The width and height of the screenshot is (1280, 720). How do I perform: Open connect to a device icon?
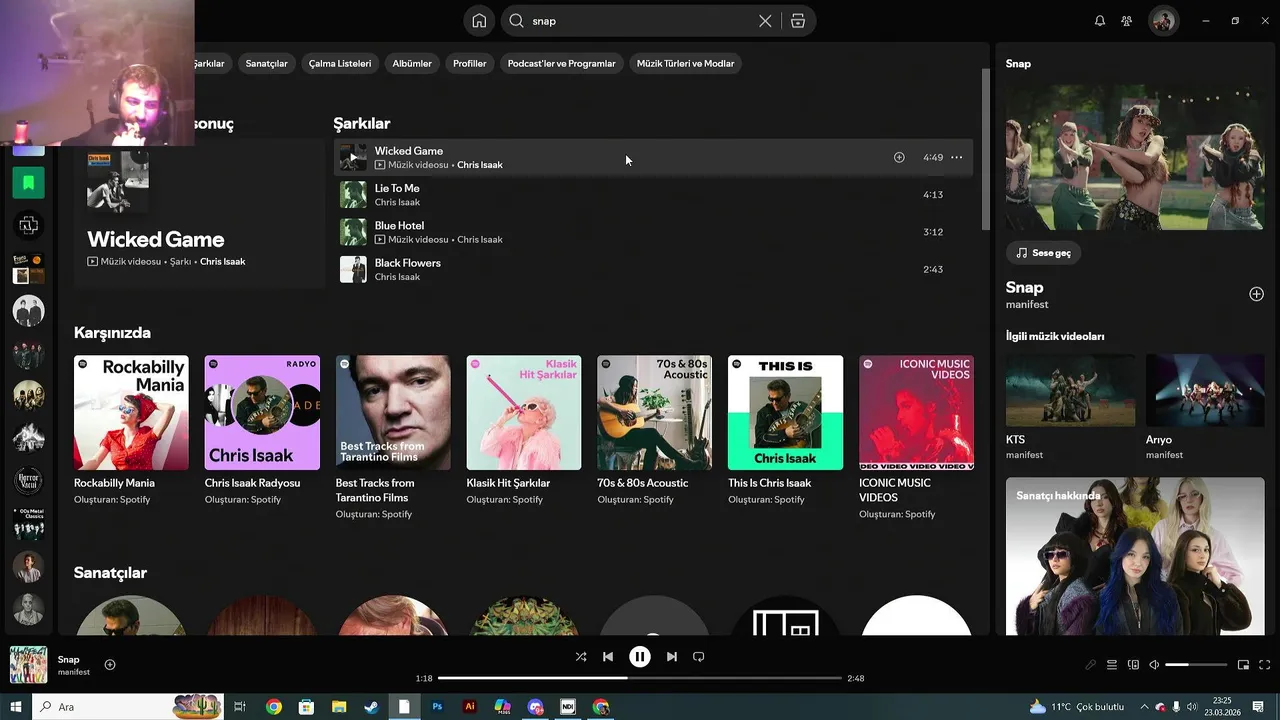click(1133, 665)
